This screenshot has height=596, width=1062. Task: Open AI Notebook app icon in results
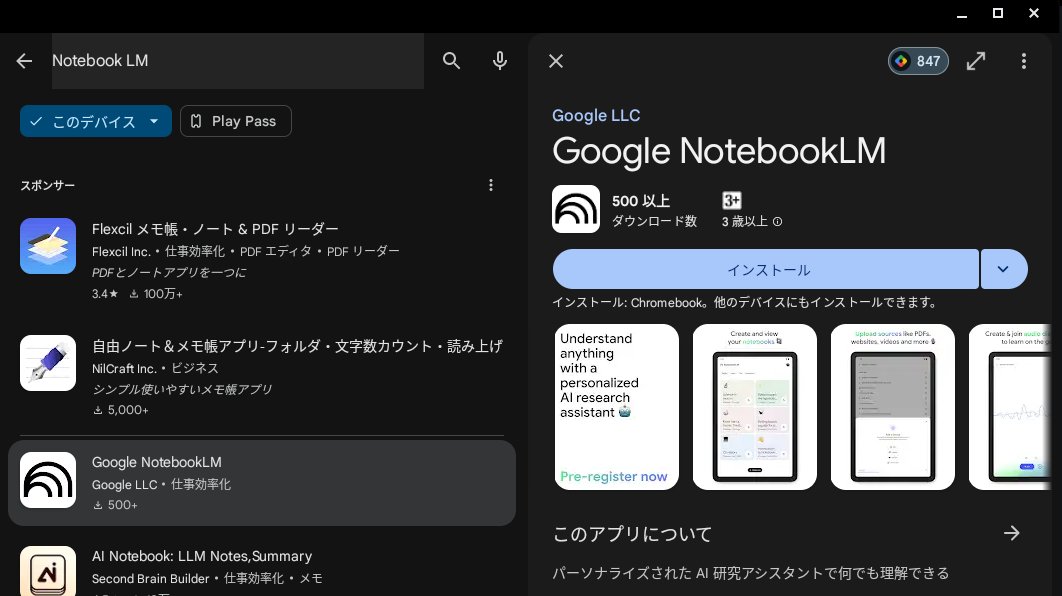coord(48,571)
